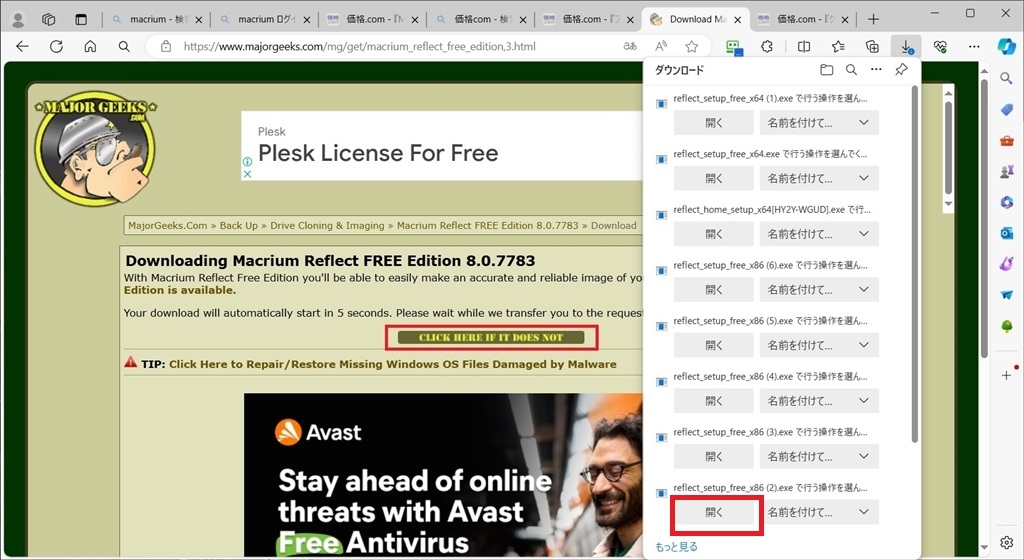Open the Favorites list icon
The image size is (1024, 560).
pos(838,46)
